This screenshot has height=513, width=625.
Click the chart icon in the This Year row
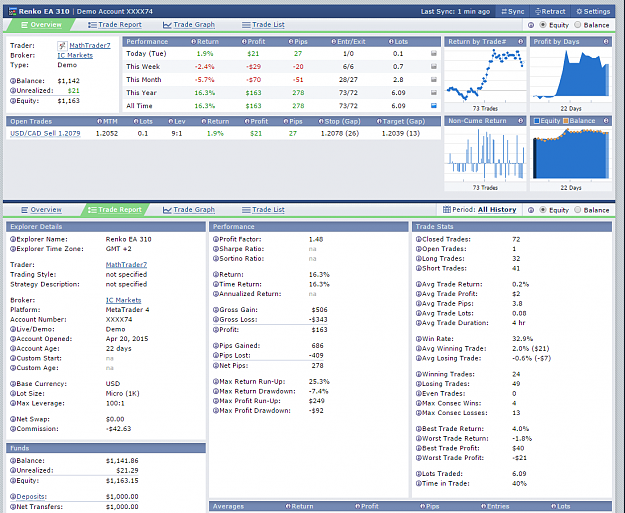tap(434, 93)
